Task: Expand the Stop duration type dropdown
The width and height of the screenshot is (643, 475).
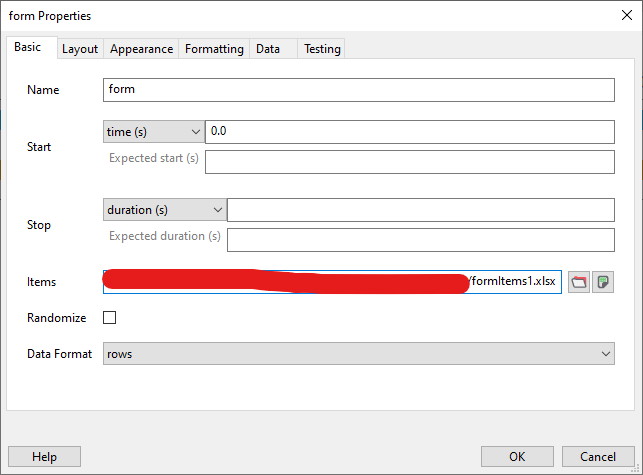Action: (x=165, y=210)
